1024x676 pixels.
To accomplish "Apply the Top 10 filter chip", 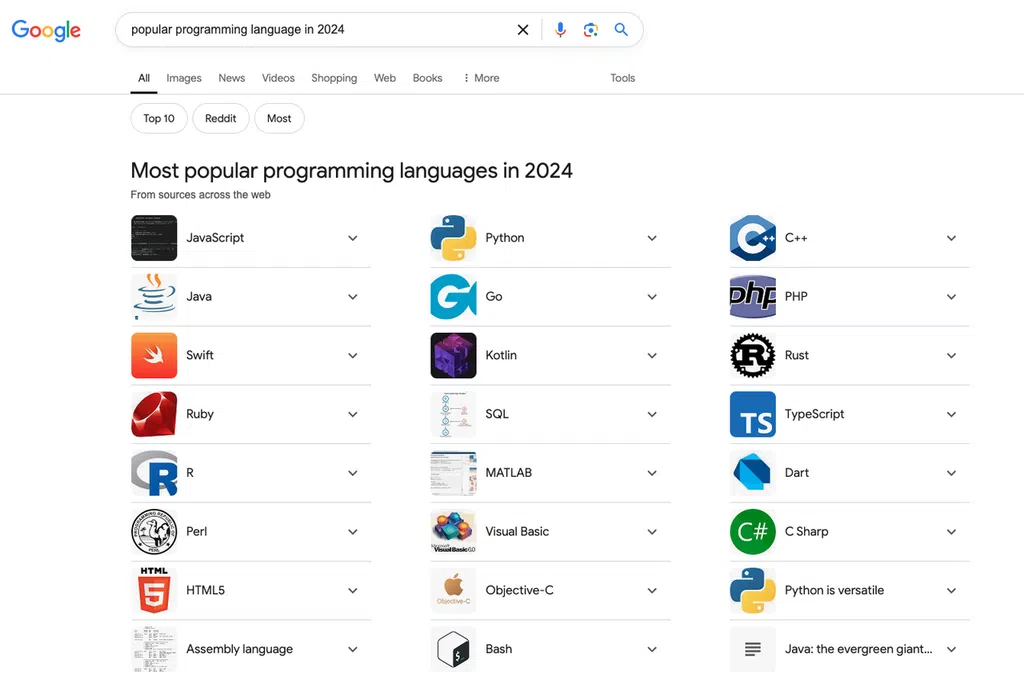I will coord(159,118).
